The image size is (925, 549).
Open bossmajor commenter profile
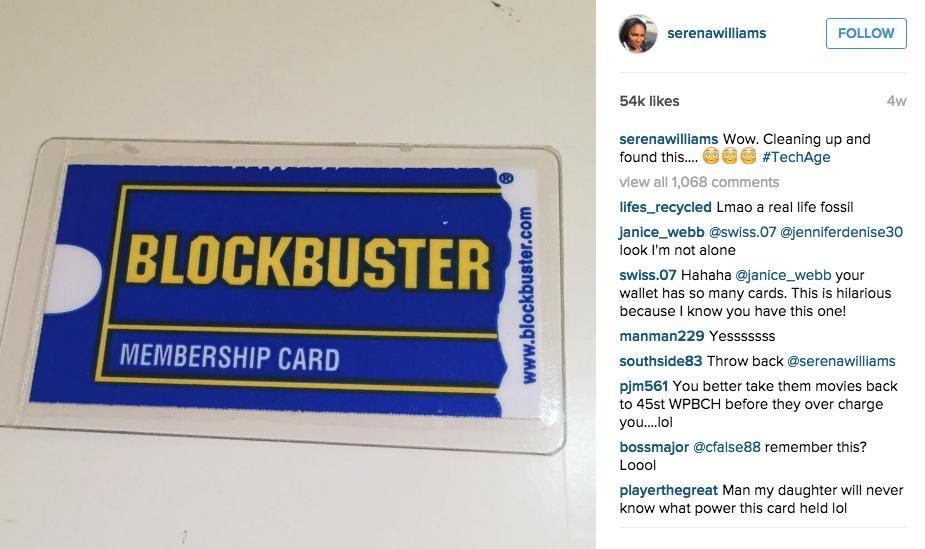[654, 447]
